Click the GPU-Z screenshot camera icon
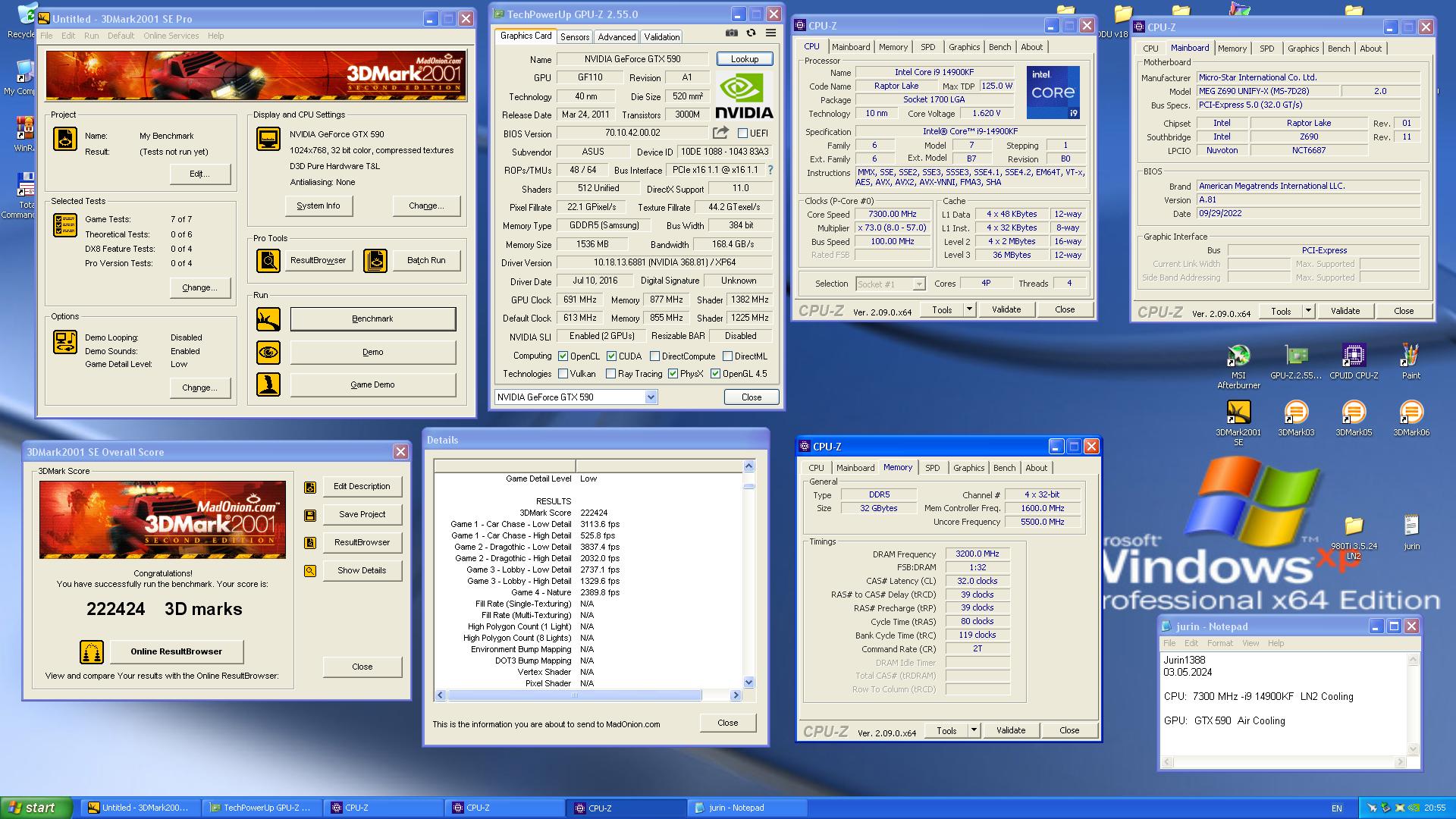The image size is (1456, 819). click(731, 33)
